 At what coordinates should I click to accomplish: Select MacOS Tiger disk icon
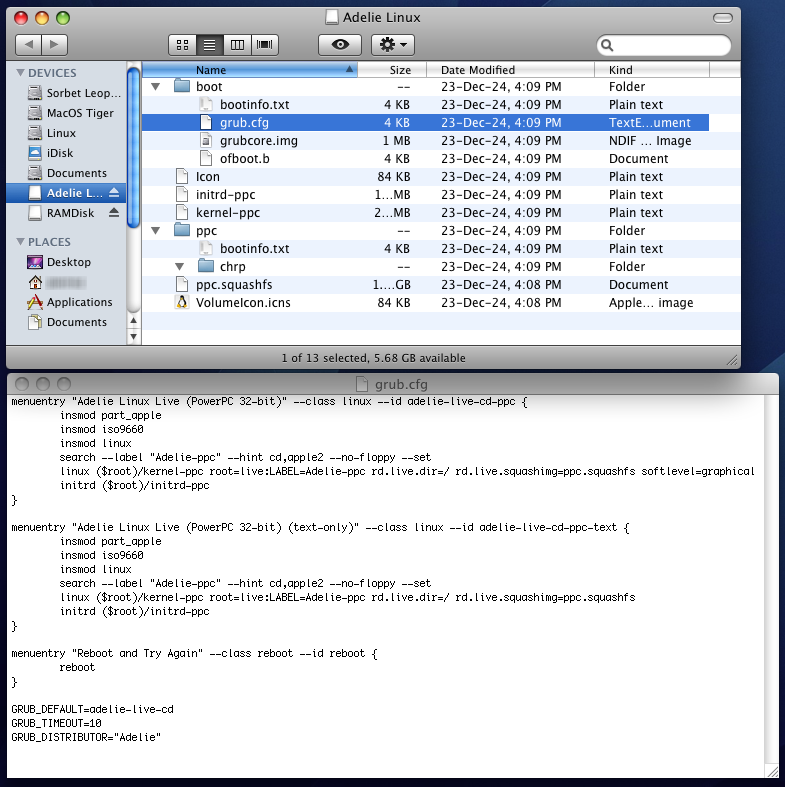tap(35, 113)
